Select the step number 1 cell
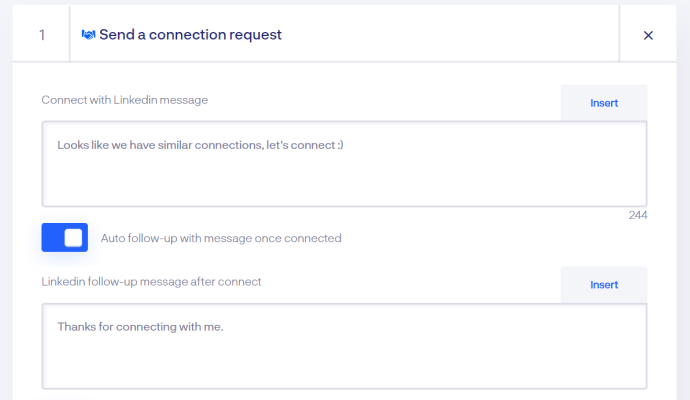 [41, 34]
